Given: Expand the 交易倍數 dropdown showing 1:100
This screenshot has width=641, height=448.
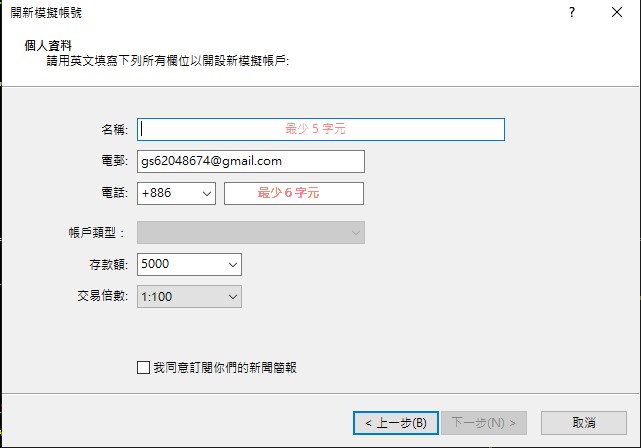Looking at the screenshot, I should [189, 297].
